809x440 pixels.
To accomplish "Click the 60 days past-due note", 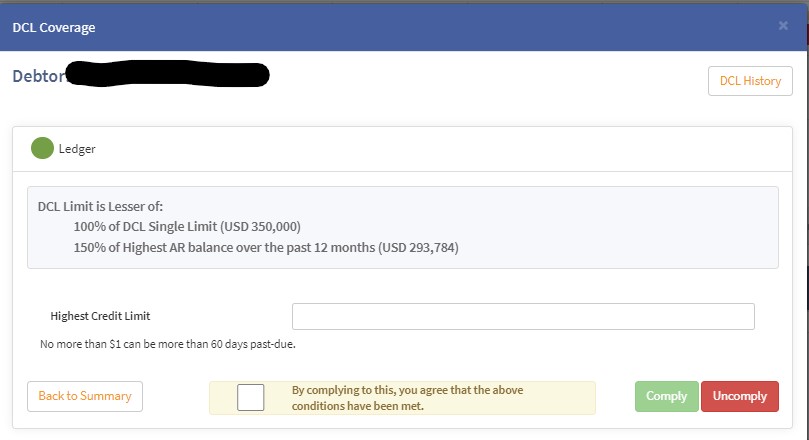I will click(x=167, y=345).
